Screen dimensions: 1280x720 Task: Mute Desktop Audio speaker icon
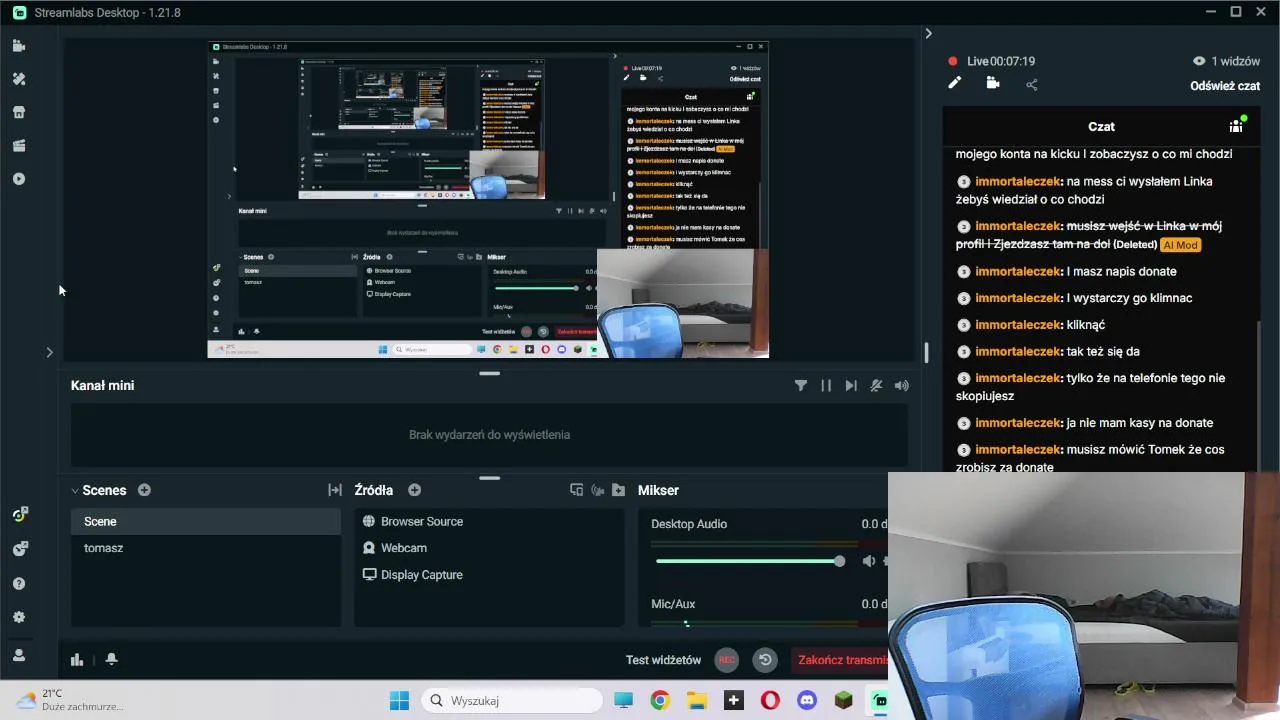[869, 562]
